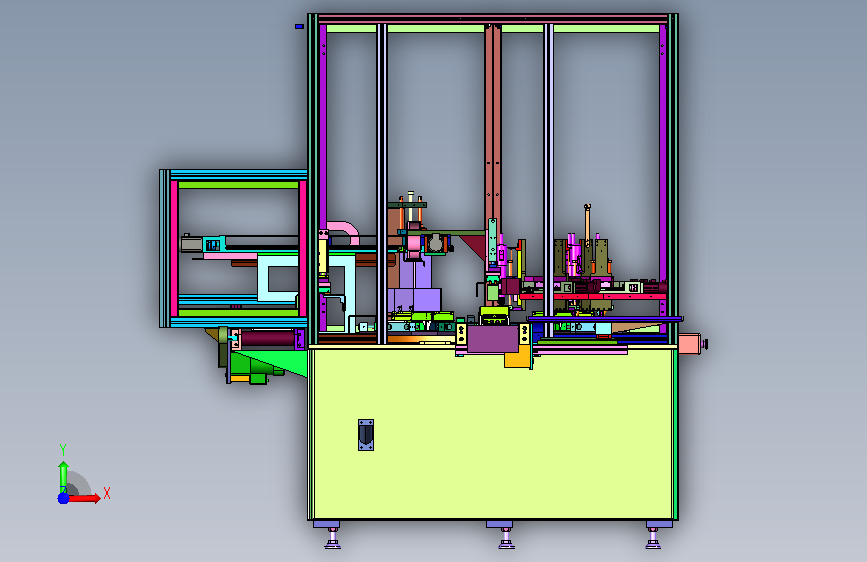Screen dimensions: 867x562
Task: Select the pink curved tube near the left frame
Action: (344, 231)
